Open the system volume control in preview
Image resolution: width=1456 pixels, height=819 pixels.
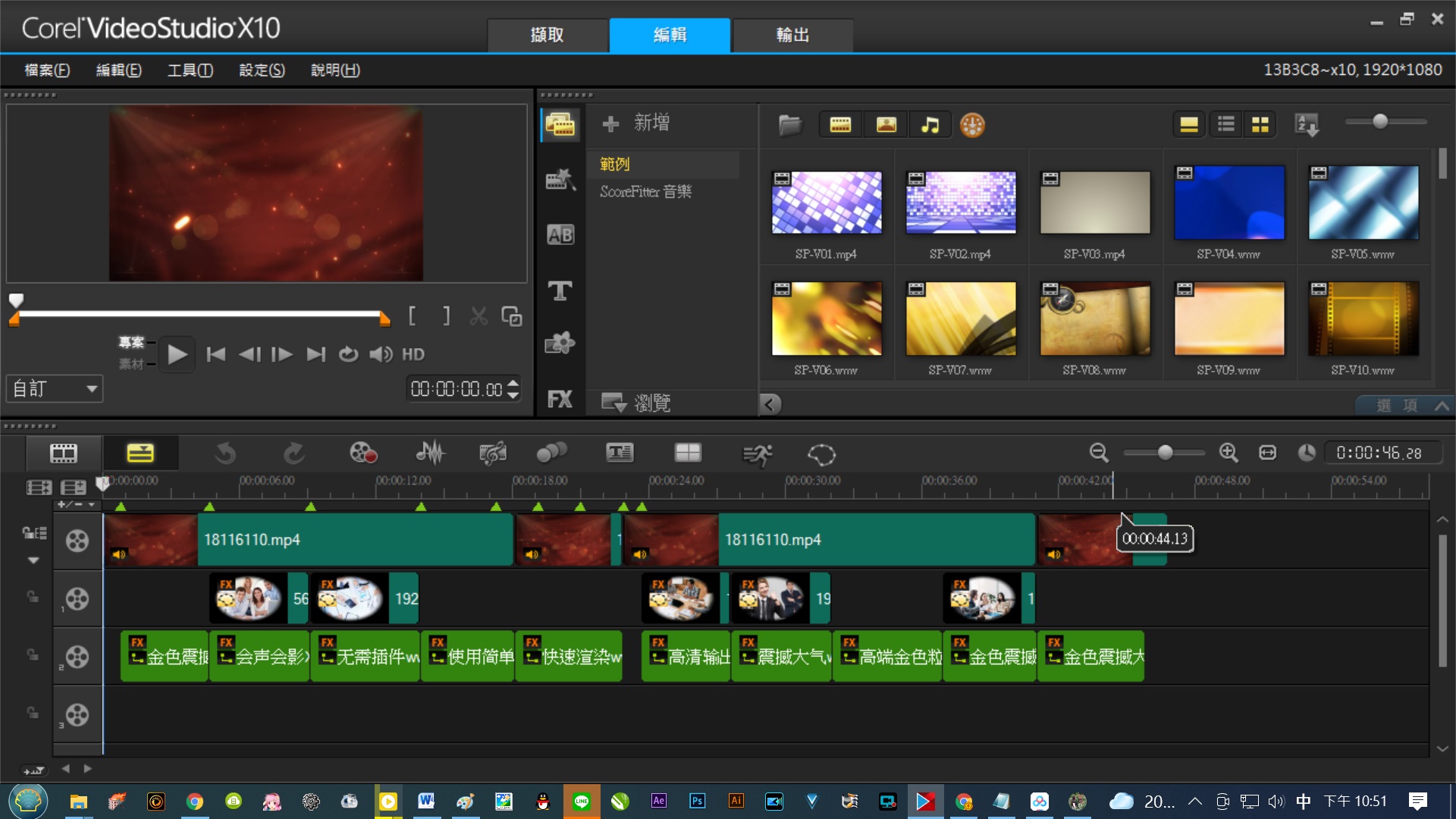tap(381, 354)
